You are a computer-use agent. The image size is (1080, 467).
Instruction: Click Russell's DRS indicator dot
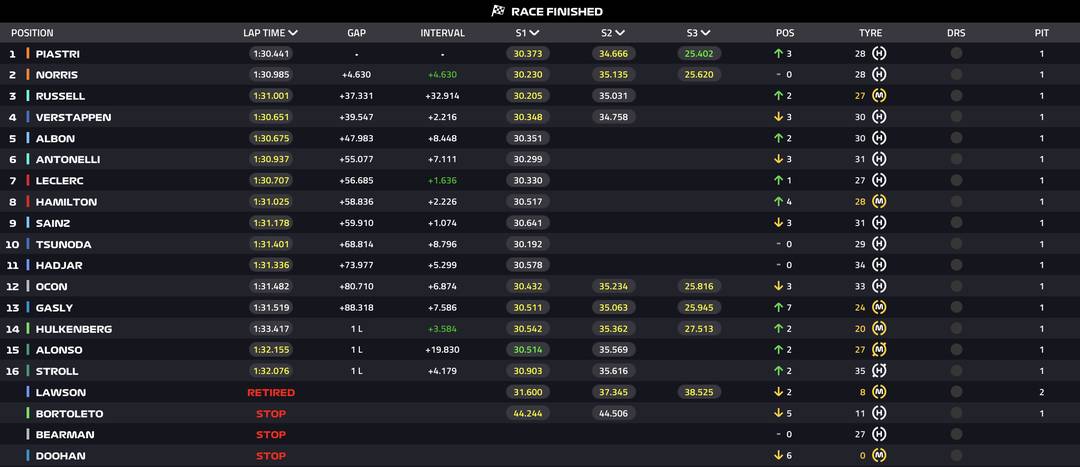[956, 96]
